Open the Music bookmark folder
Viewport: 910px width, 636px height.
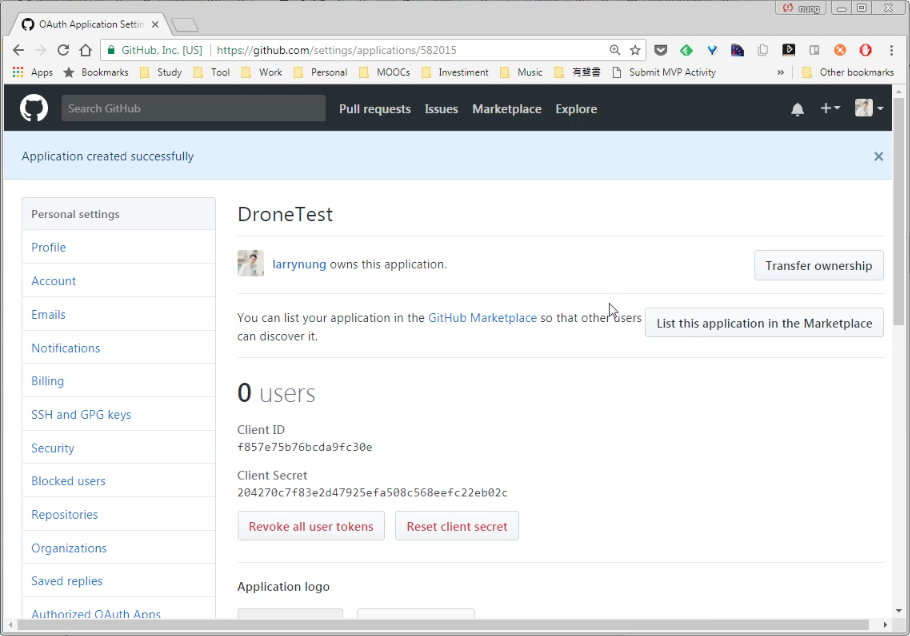(521, 72)
